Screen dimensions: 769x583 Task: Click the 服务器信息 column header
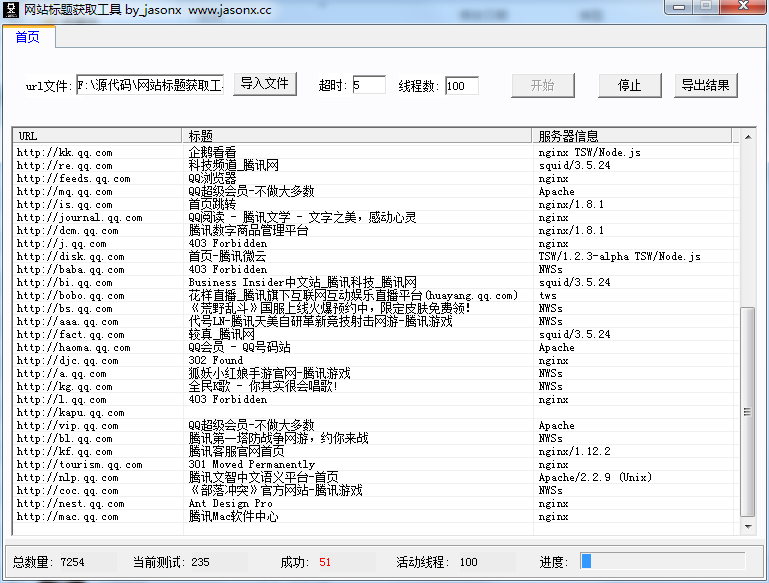(632, 135)
